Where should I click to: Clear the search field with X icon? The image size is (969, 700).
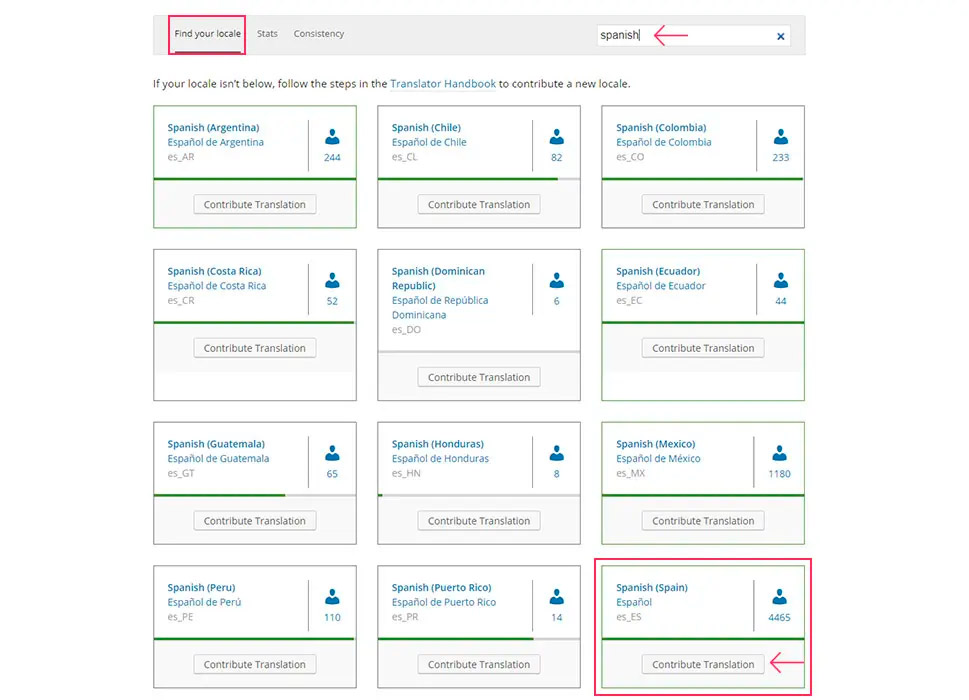[781, 36]
